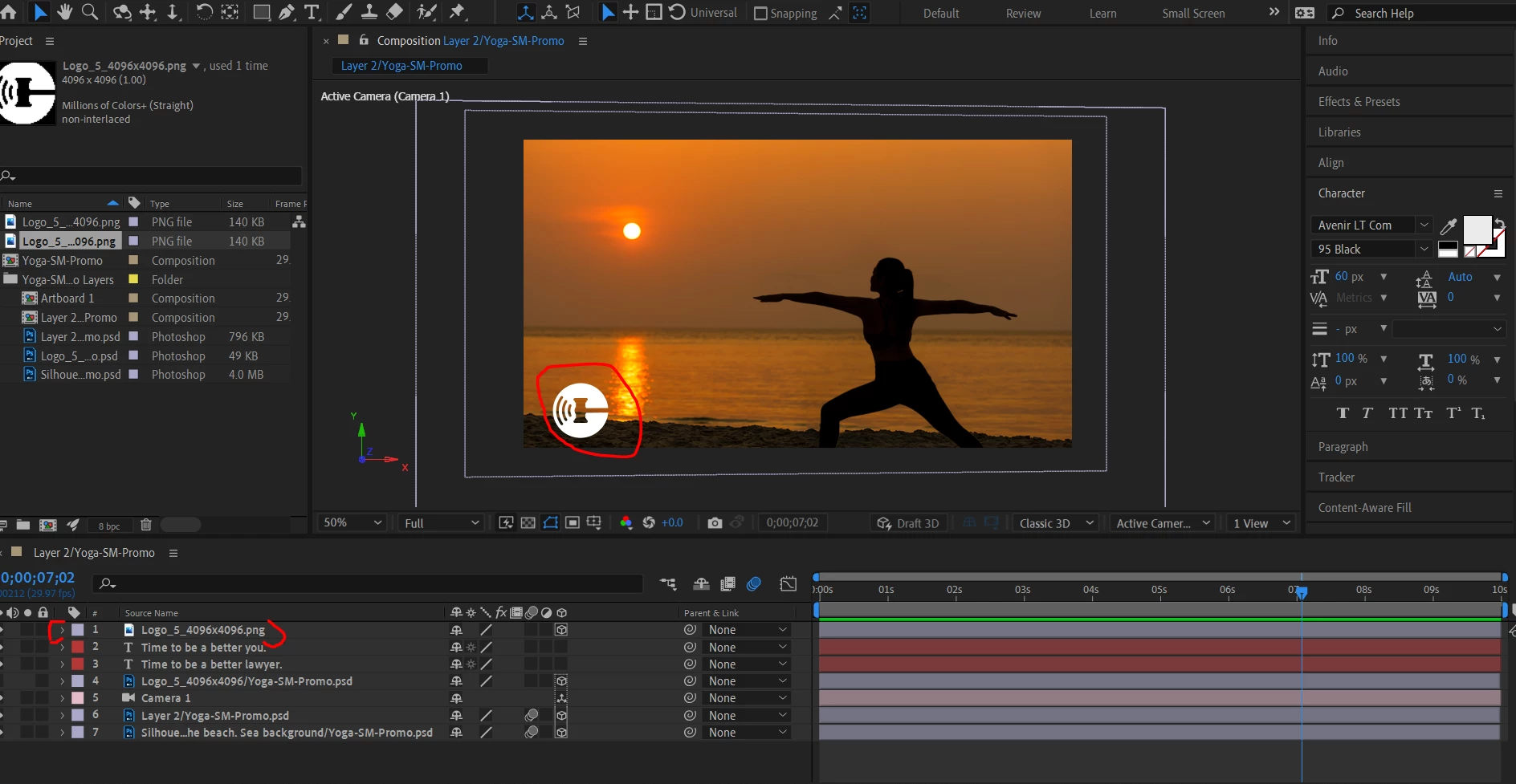Image resolution: width=1516 pixels, height=784 pixels.
Task: Choose the Pen tool
Action: pos(287,12)
